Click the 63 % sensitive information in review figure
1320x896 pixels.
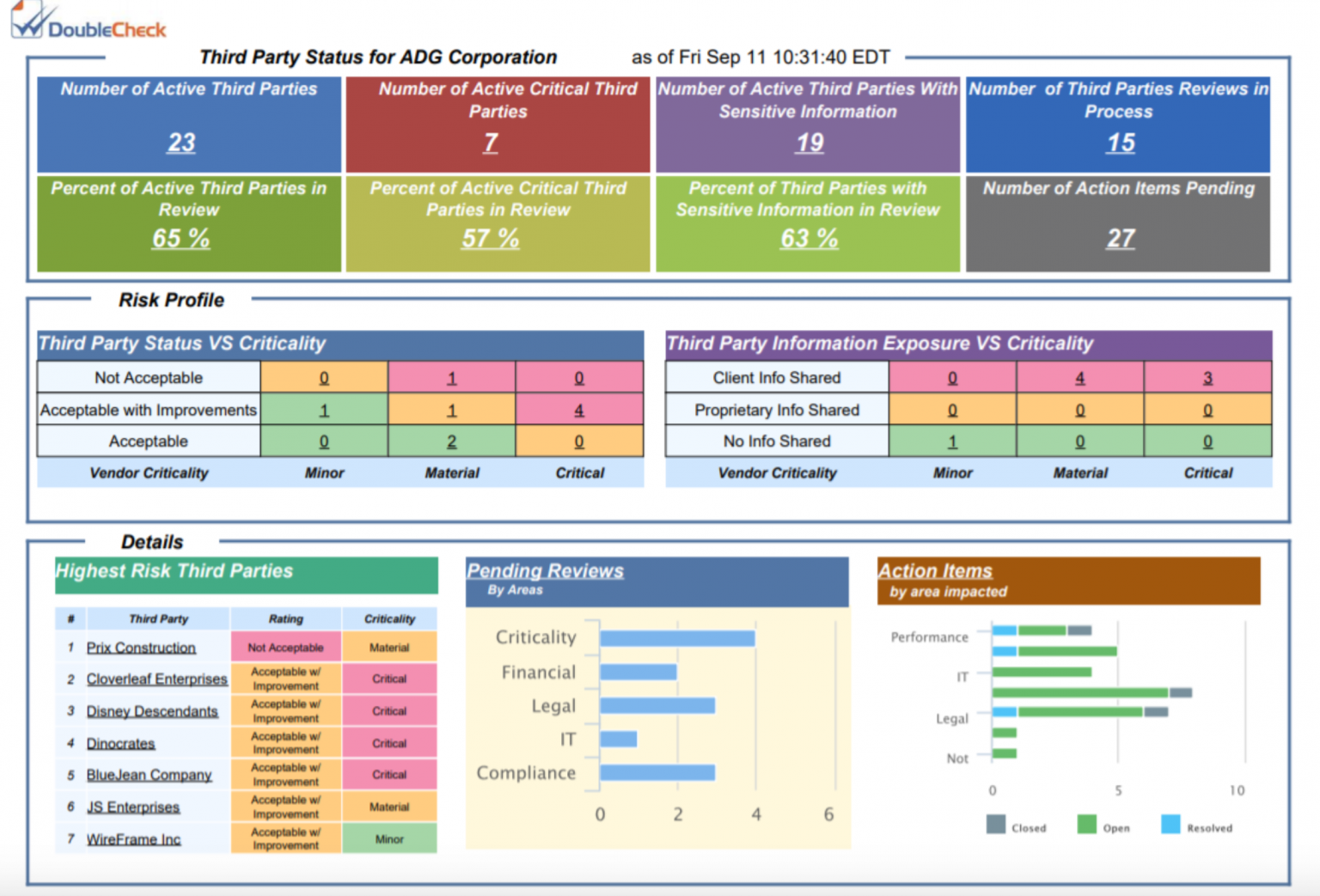pyautogui.click(x=809, y=238)
